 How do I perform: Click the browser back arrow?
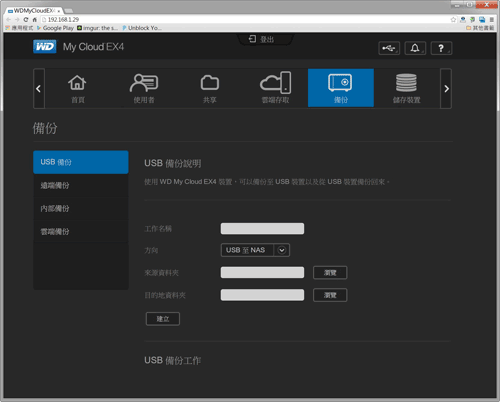tap(9, 20)
